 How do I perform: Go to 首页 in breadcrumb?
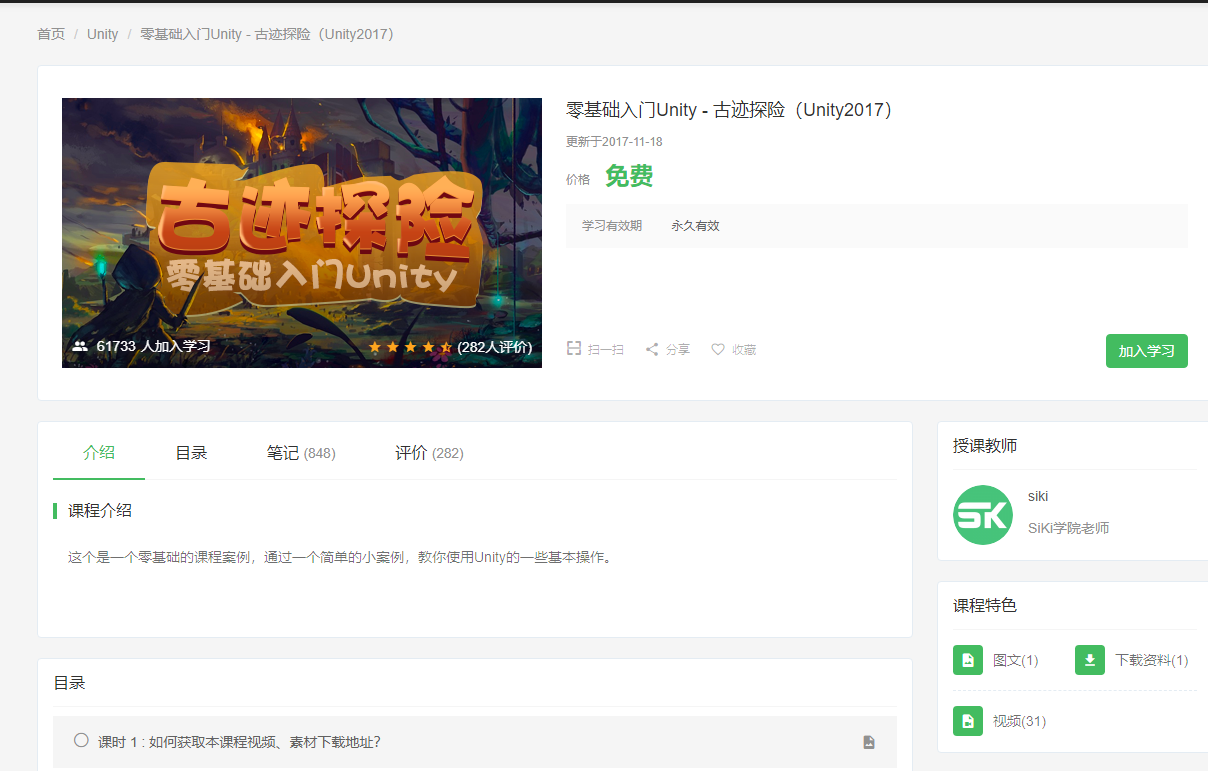51,34
